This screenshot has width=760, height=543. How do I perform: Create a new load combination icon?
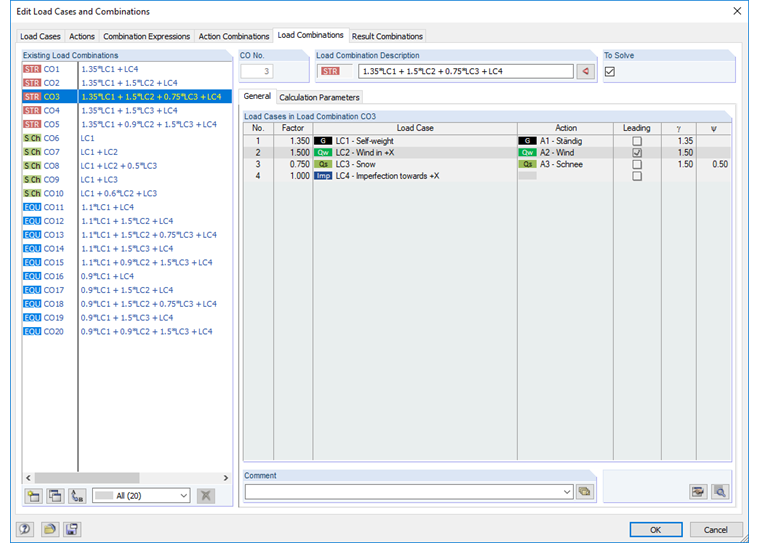(33, 495)
